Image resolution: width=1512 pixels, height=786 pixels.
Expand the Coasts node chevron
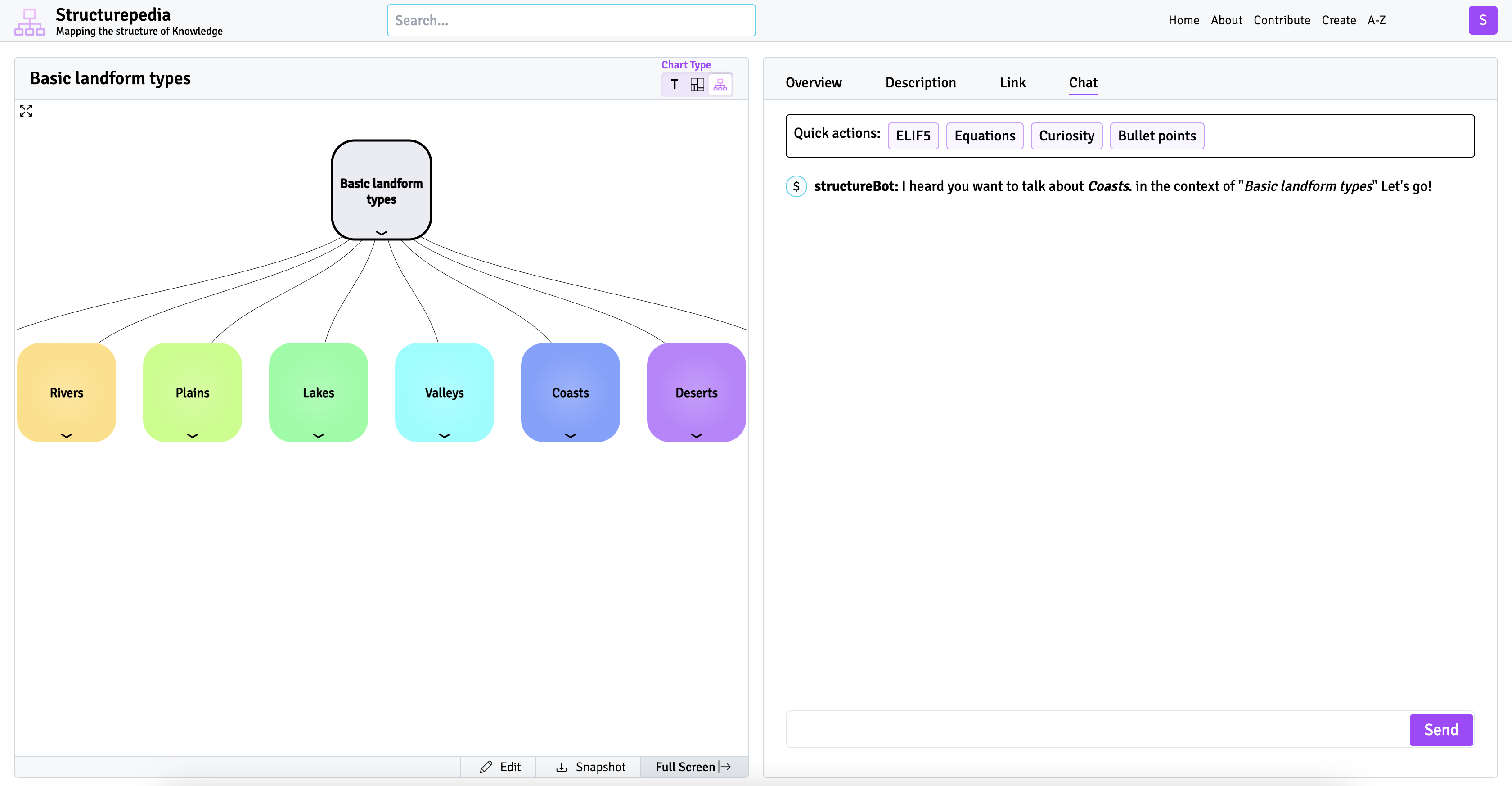570,436
